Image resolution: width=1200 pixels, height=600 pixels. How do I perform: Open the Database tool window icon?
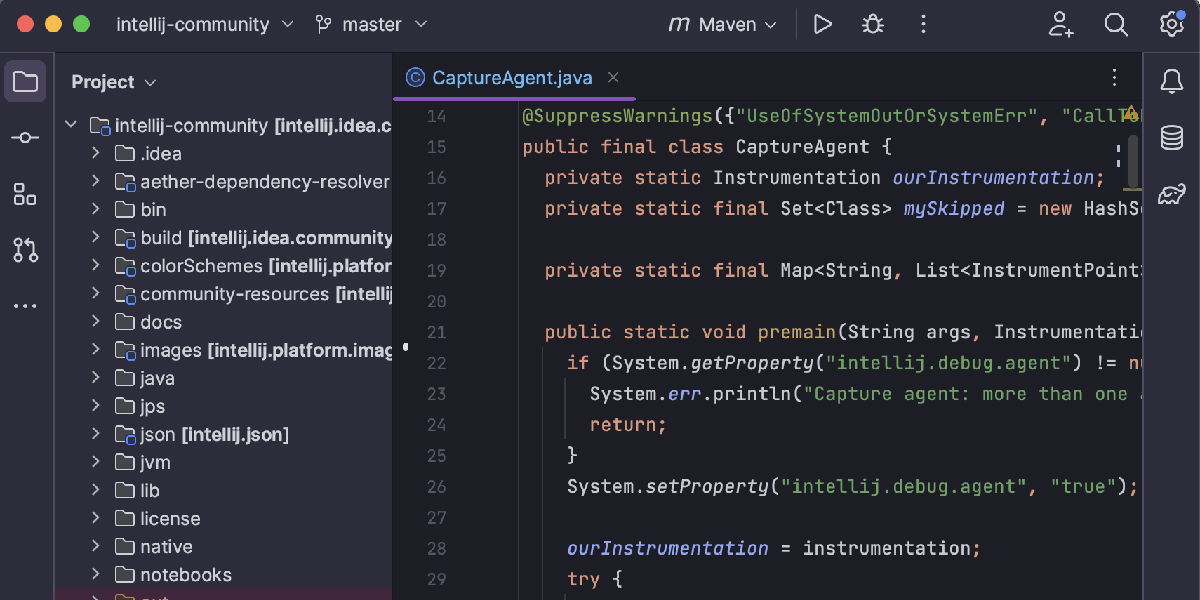pyautogui.click(x=1171, y=137)
